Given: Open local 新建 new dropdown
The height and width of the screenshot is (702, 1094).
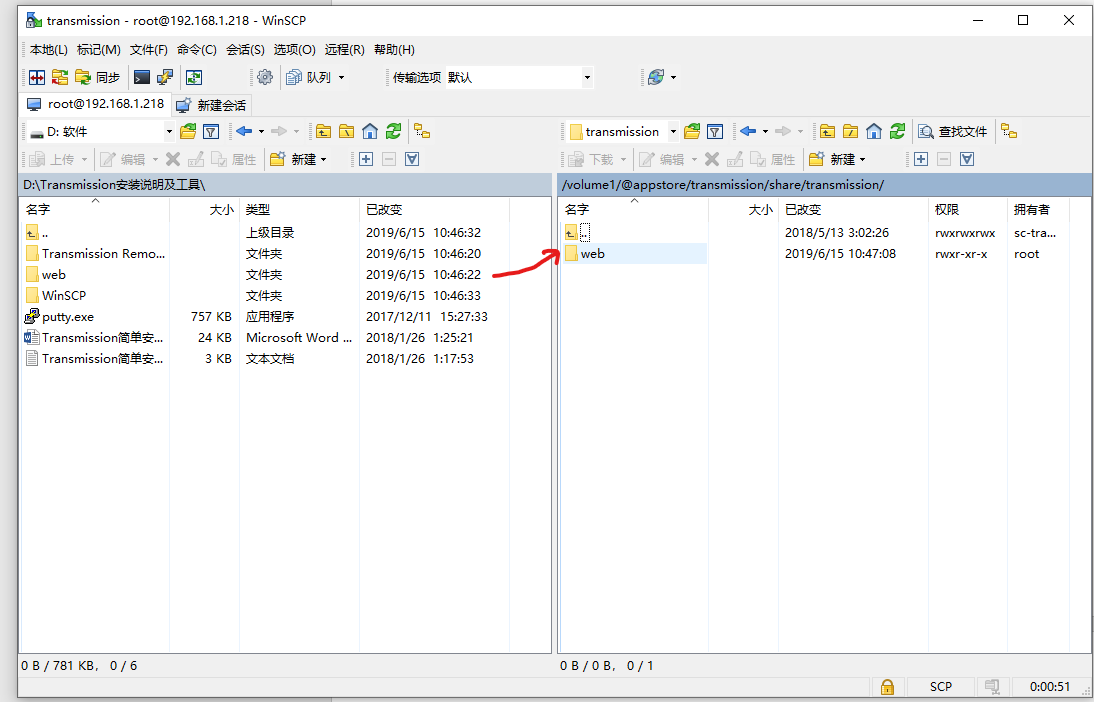Looking at the screenshot, I should click(299, 160).
